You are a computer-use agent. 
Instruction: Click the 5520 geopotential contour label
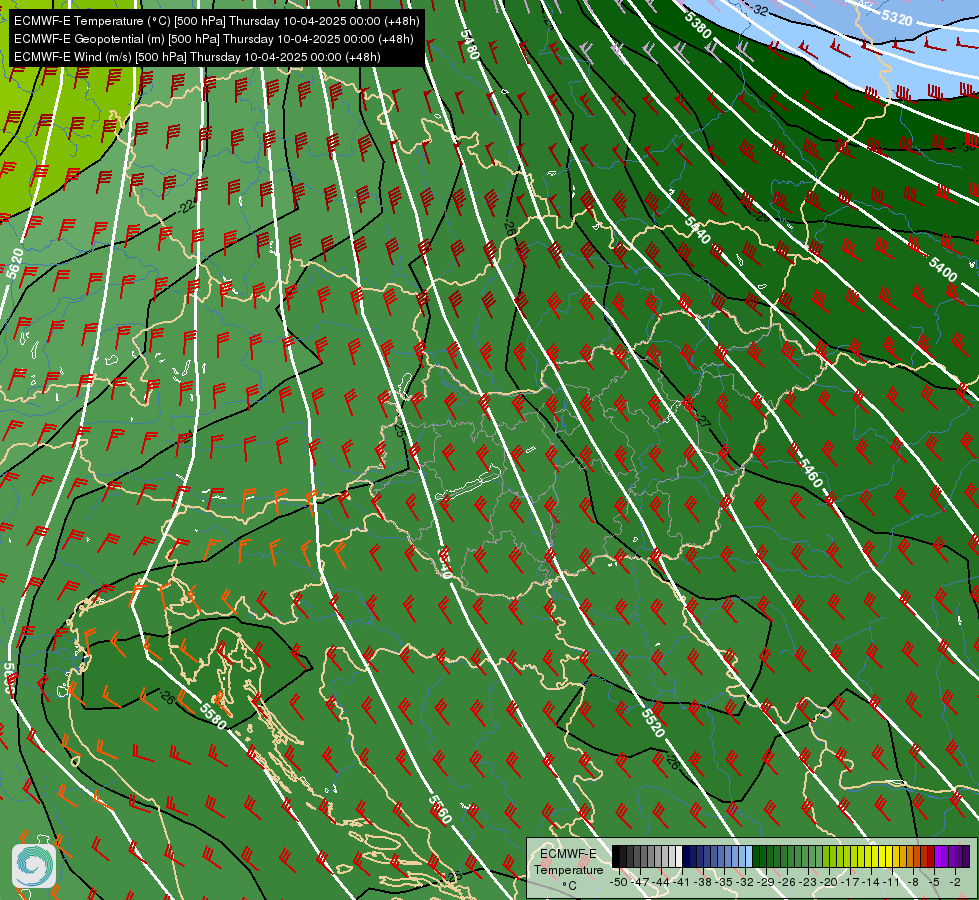[x=653, y=723]
